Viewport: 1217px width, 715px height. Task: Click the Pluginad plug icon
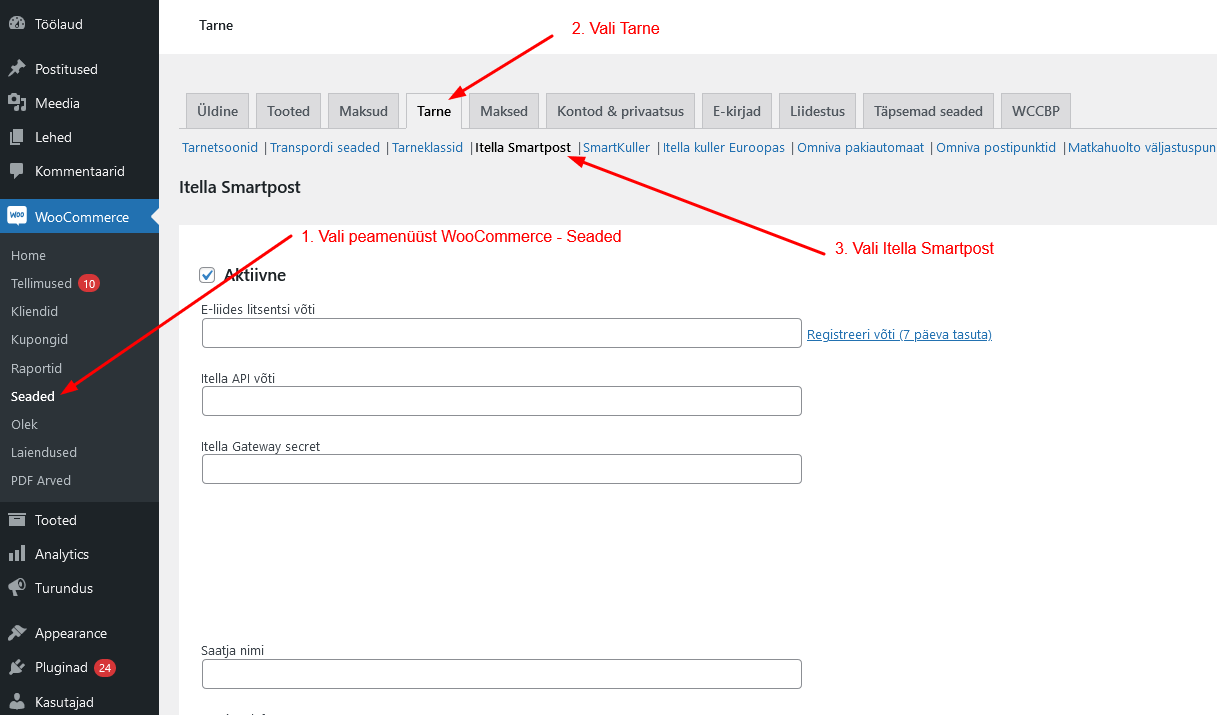17,667
